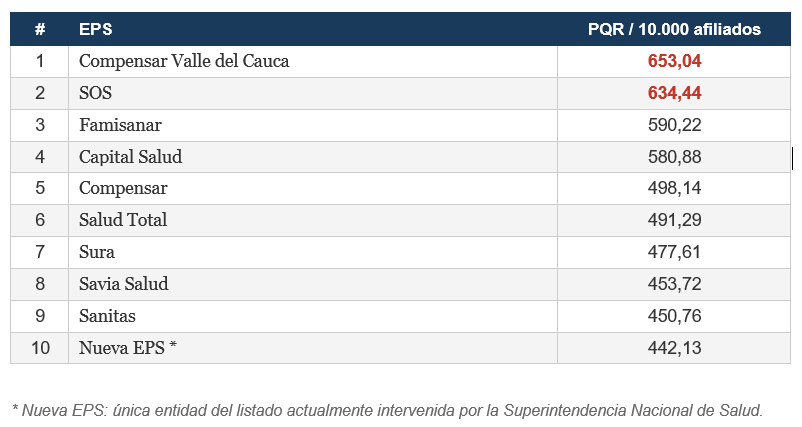Click the Nueva EPS footnote text below table

[388, 409]
